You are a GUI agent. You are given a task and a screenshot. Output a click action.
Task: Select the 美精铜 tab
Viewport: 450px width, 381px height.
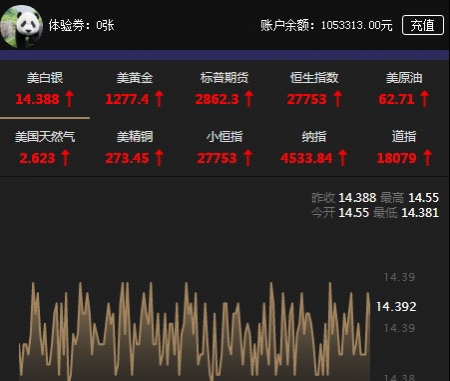(135, 148)
